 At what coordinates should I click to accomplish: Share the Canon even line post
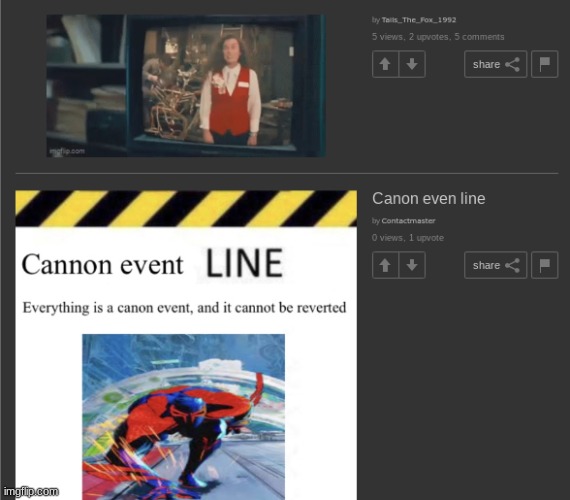click(495, 265)
